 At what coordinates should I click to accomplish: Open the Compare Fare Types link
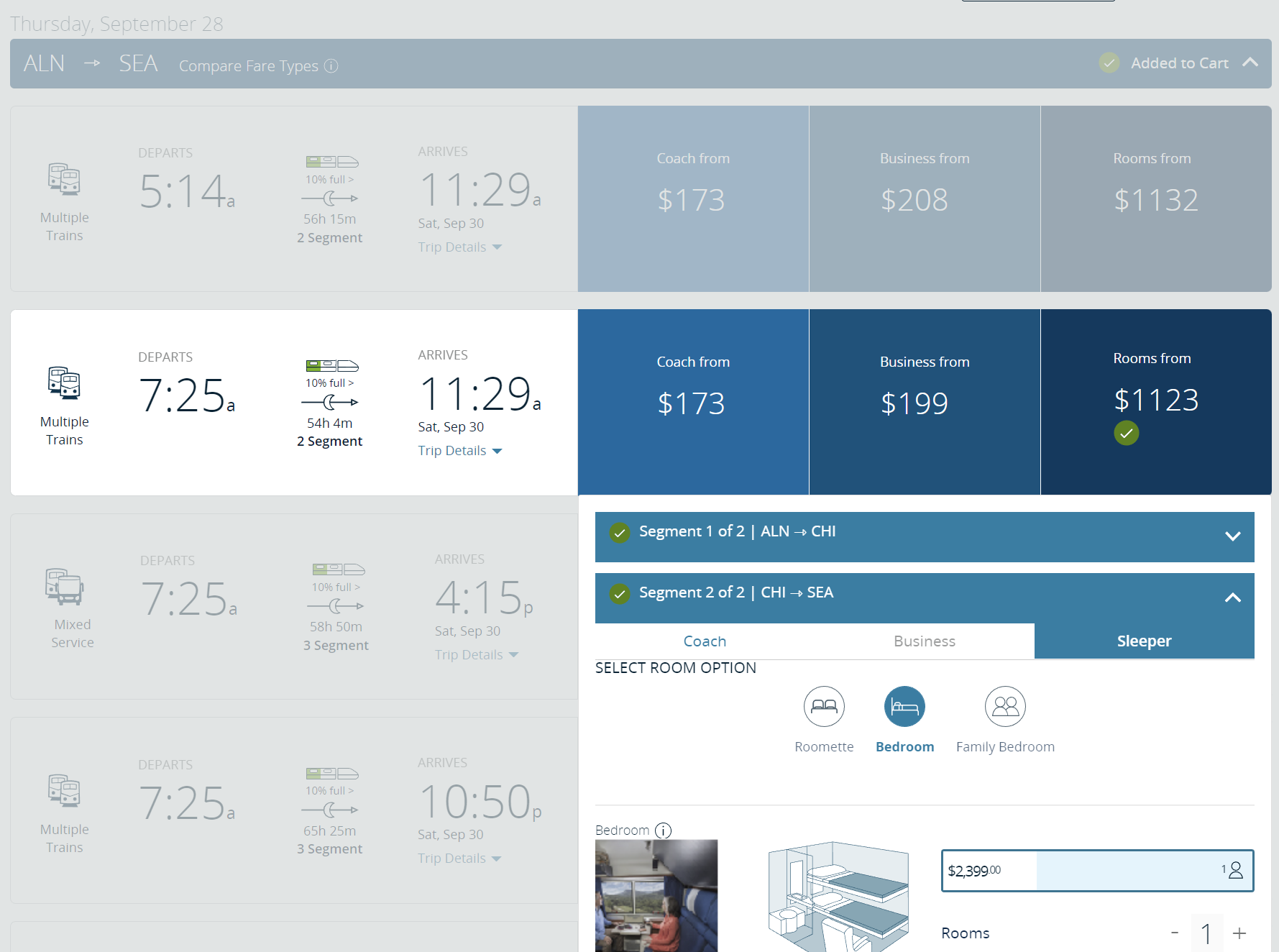248,66
